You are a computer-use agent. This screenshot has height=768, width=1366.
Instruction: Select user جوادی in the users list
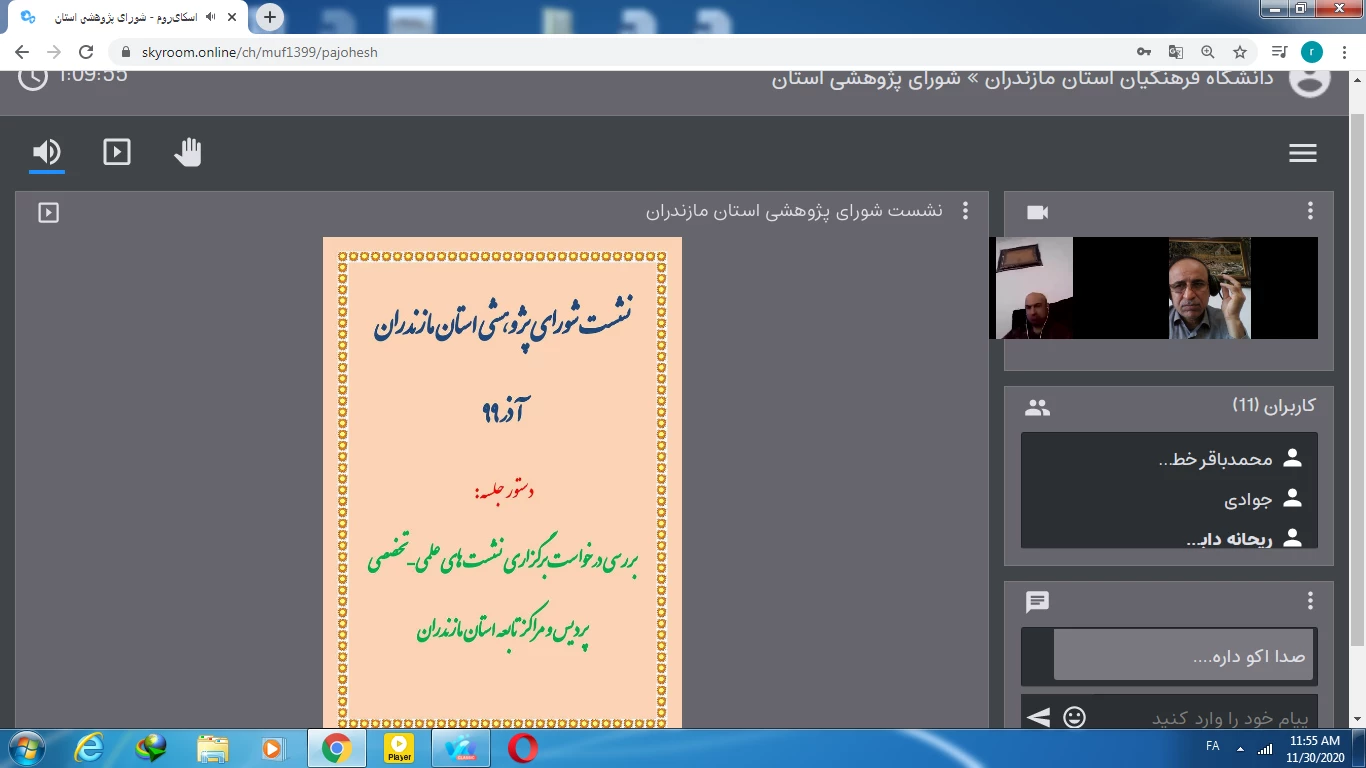(1248, 499)
